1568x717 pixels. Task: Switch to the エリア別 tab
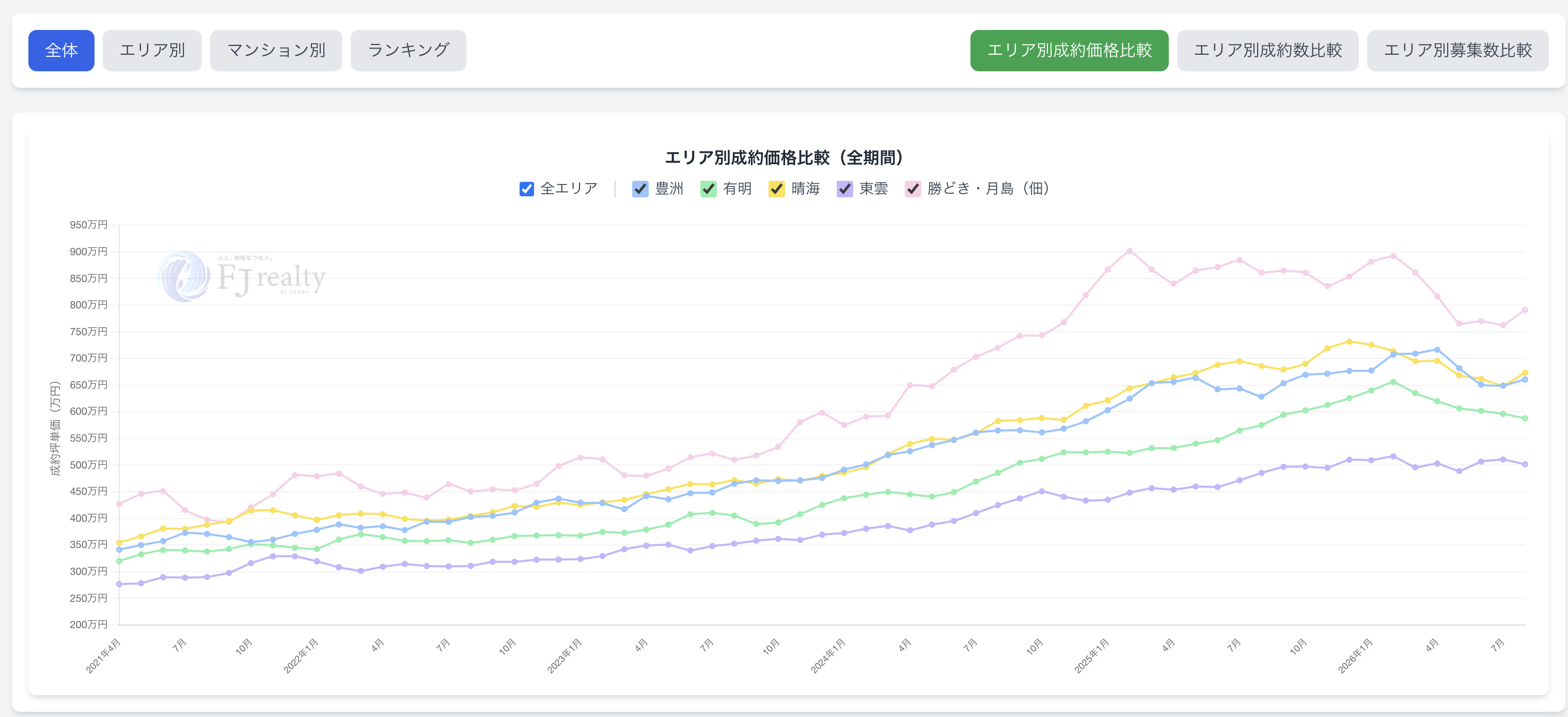152,51
